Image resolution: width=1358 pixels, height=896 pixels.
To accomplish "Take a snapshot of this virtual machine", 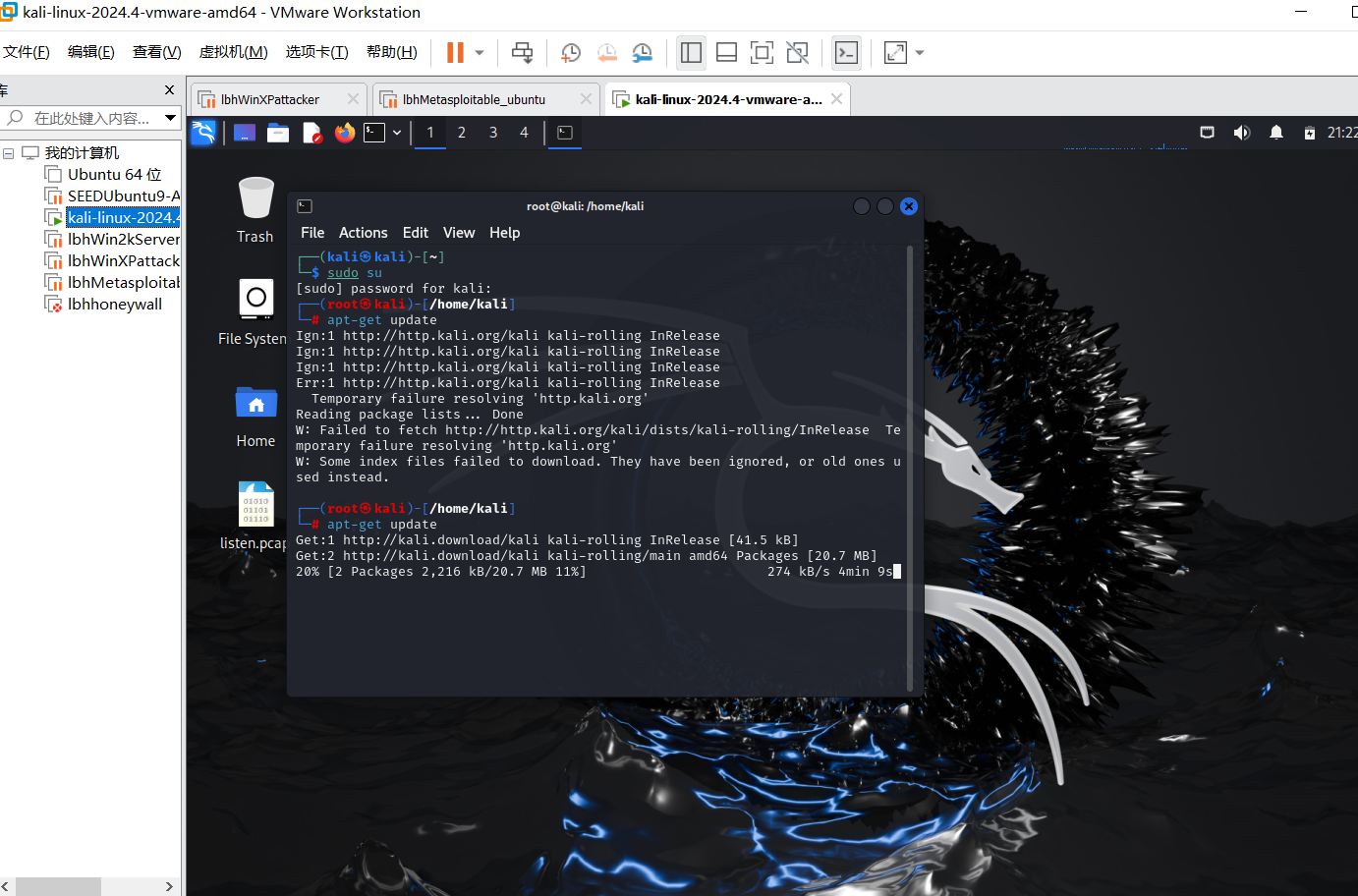I will [571, 53].
